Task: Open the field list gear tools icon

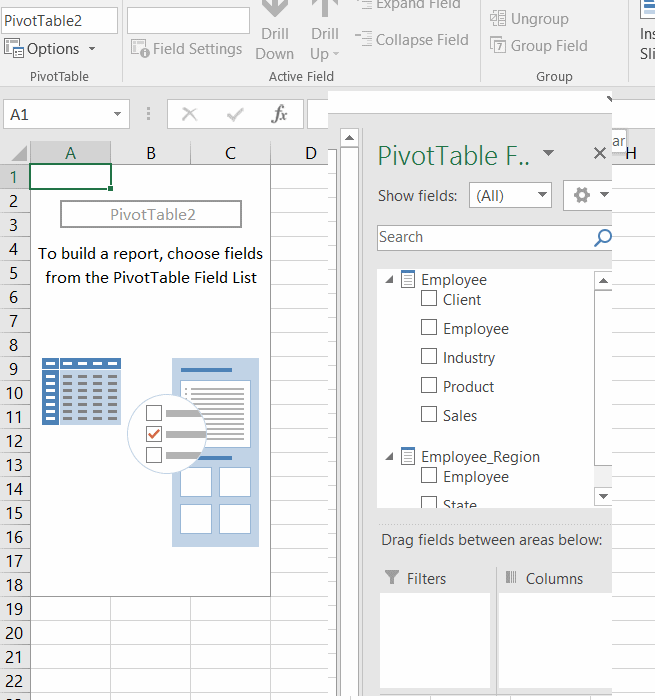Action: pos(581,196)
